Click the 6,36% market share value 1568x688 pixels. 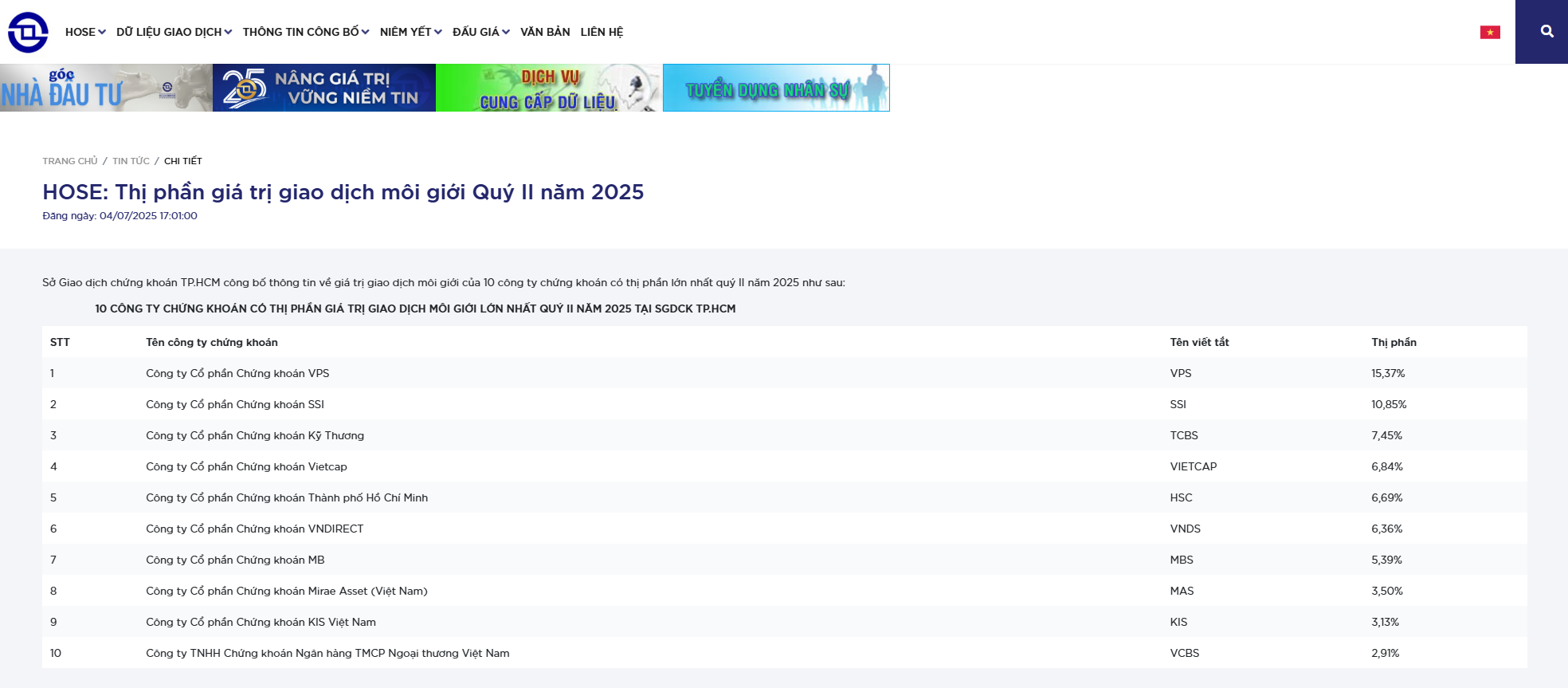(x=1387, y=529)
